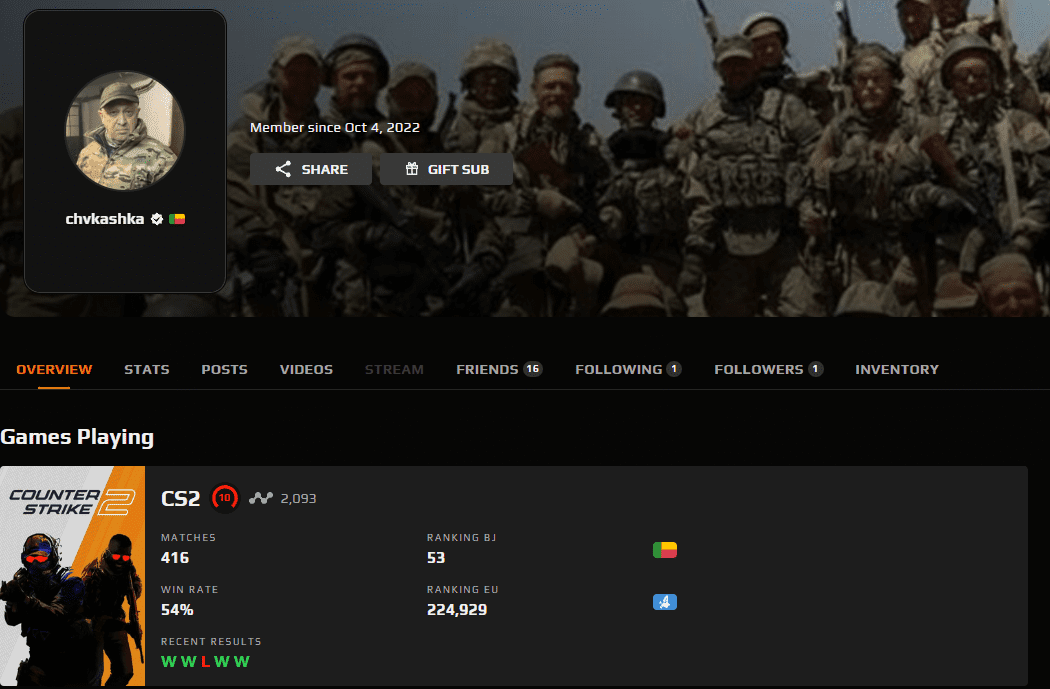The width and height of the screenshot is (1050, 689).
Task: Click the country flag next to username
Action: (x=177, y=219)
